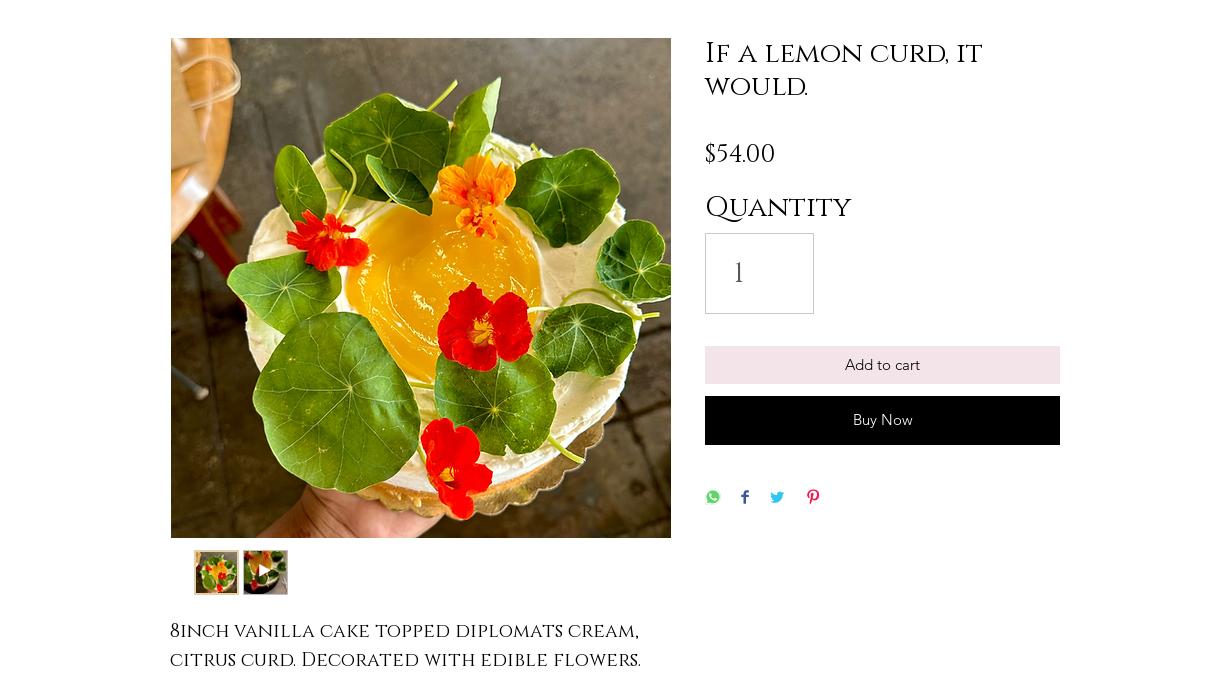Viewport: 1230px width, 674px height.
Task: Click the Quantity label
Action: pyautogui.click(x=778, y=207)
